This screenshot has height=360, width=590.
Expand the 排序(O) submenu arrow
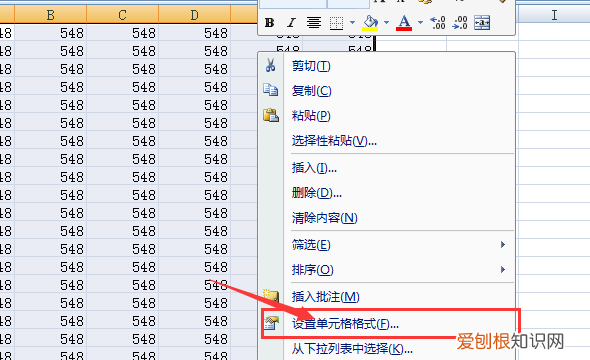click(503, 270)
